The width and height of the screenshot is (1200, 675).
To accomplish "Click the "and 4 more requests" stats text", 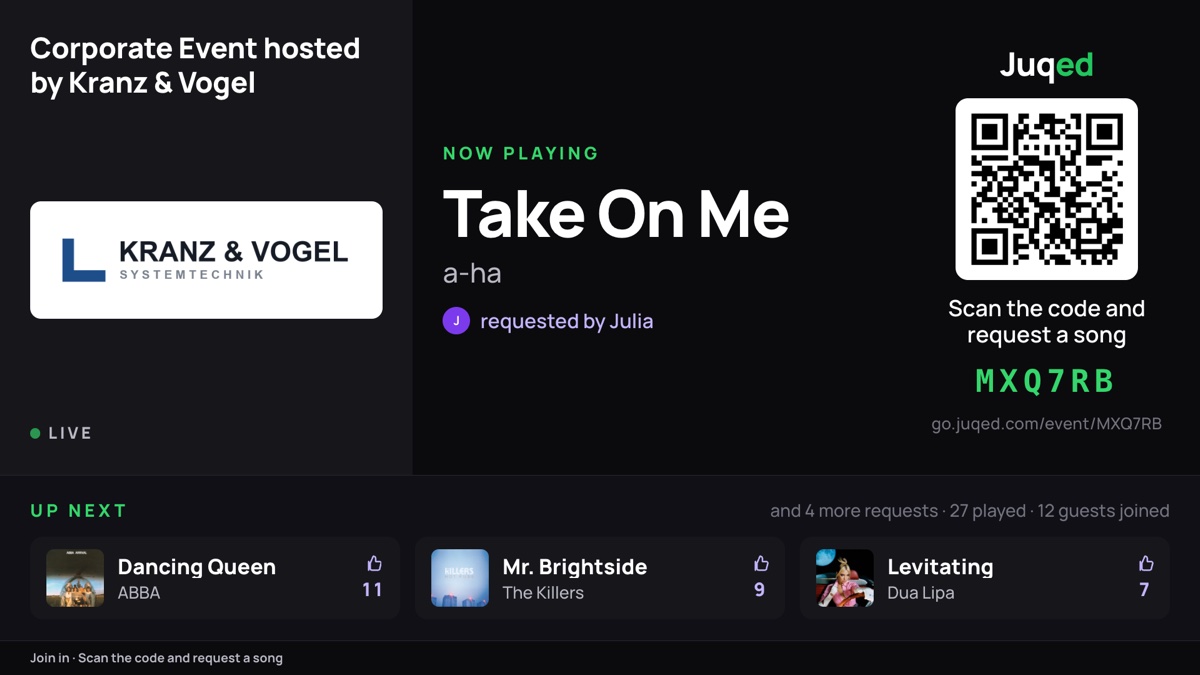I will point(854,511).
